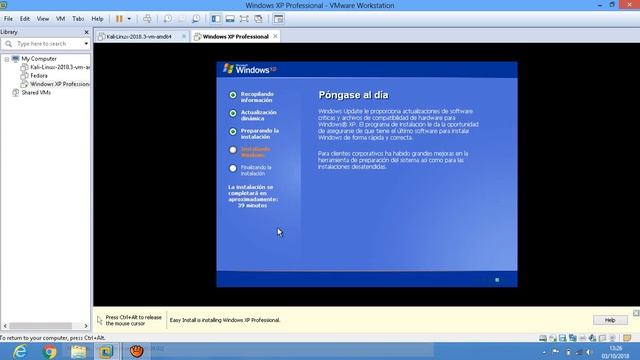Dismiss the Easy Install message bar
640x360 pixels.
pyautogui.click(x=636, y=313)
